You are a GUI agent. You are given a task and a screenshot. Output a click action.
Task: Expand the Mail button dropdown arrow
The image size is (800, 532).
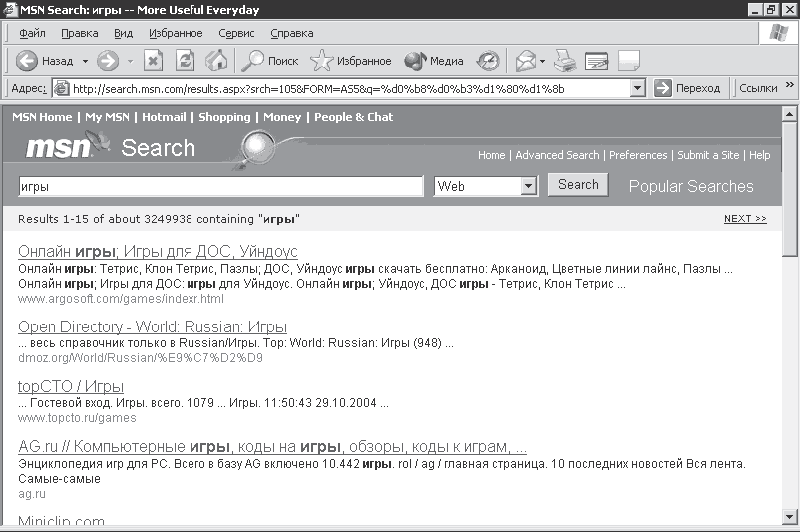[x=542, y=62]
